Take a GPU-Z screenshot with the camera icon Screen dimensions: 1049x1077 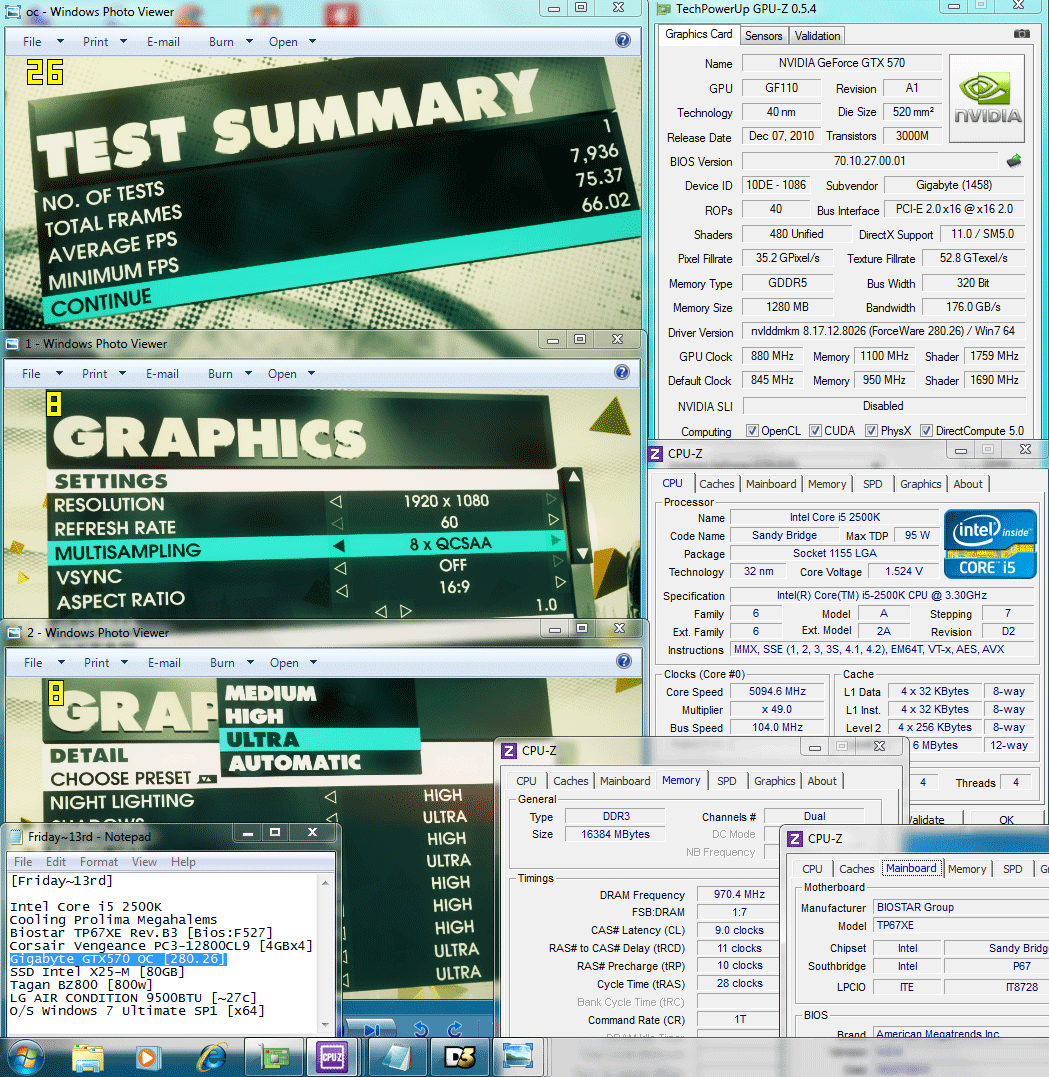1022,34
